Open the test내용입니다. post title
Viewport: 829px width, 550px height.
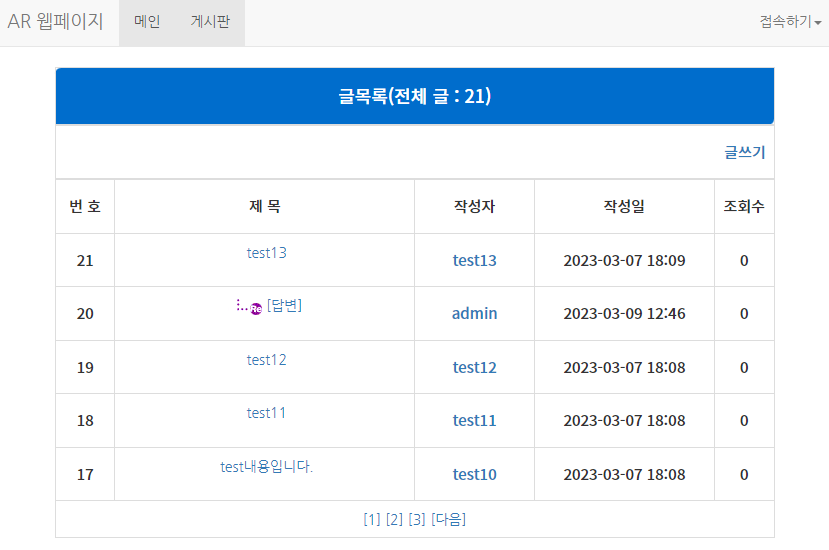click(266, 466)
